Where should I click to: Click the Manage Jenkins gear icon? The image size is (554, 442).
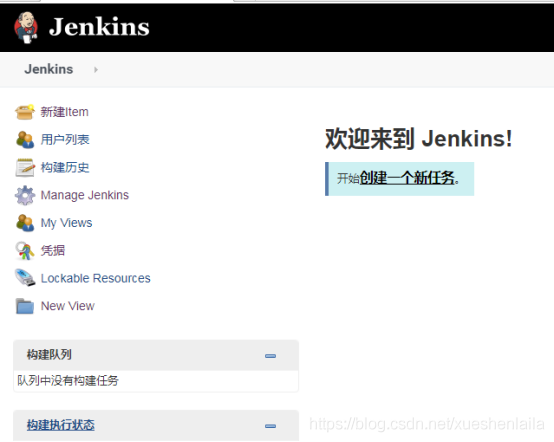pos(25,195)
